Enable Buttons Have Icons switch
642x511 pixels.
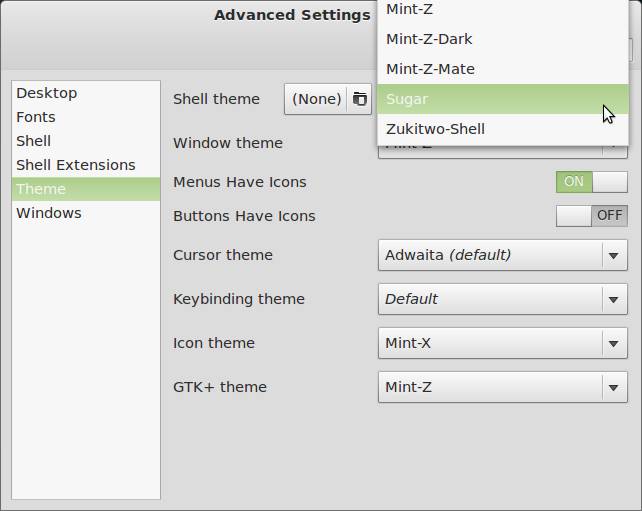[x=591, y=215]
